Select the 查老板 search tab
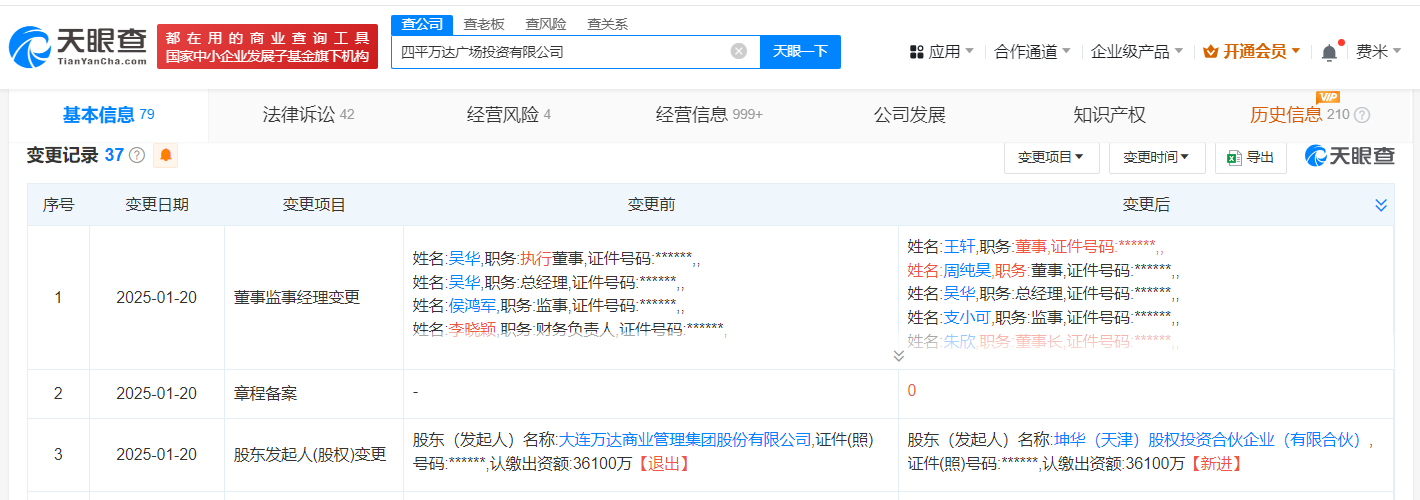 pyautogui.click(x=484, y=24)
